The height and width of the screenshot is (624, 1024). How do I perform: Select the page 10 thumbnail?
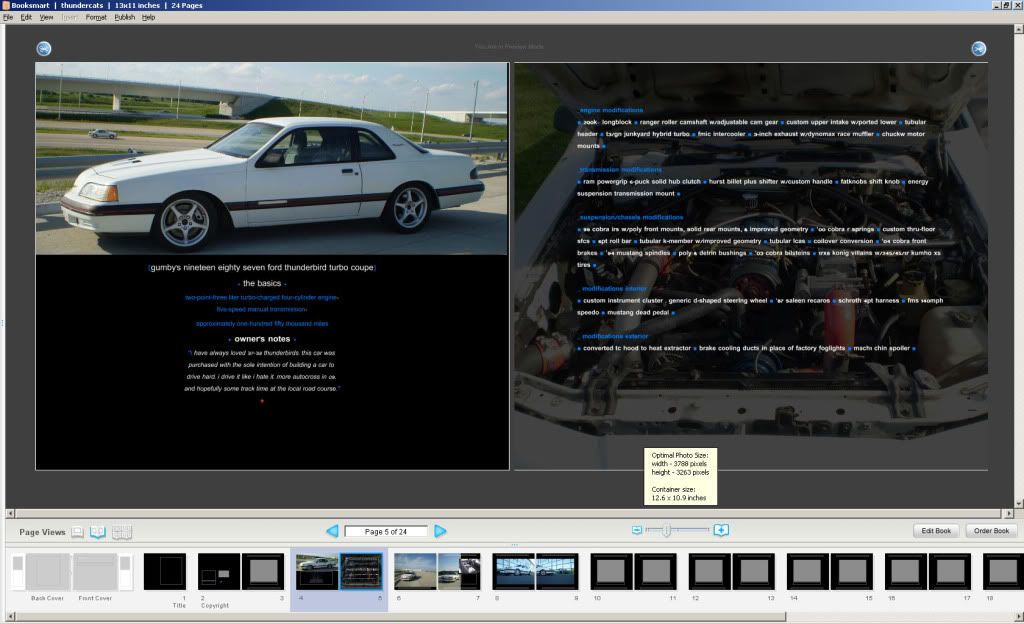(x=611, y=571)
